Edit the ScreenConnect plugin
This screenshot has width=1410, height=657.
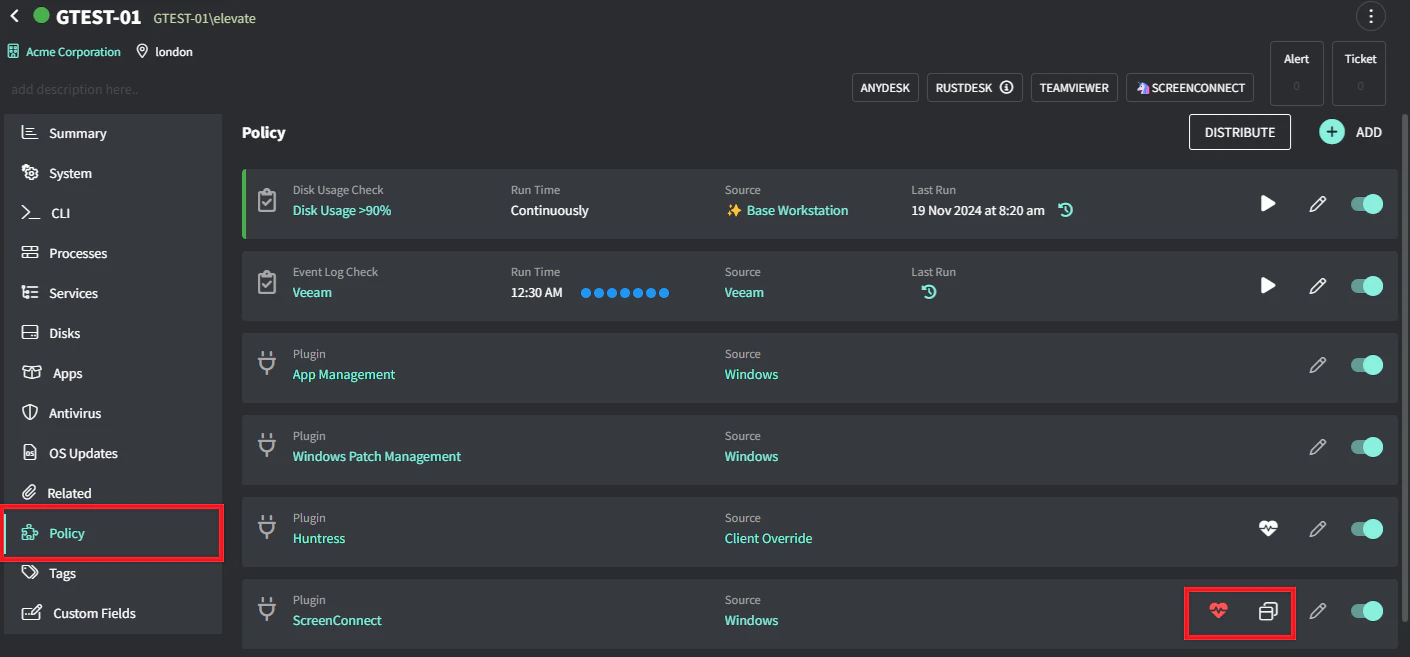click(1318, 610)
